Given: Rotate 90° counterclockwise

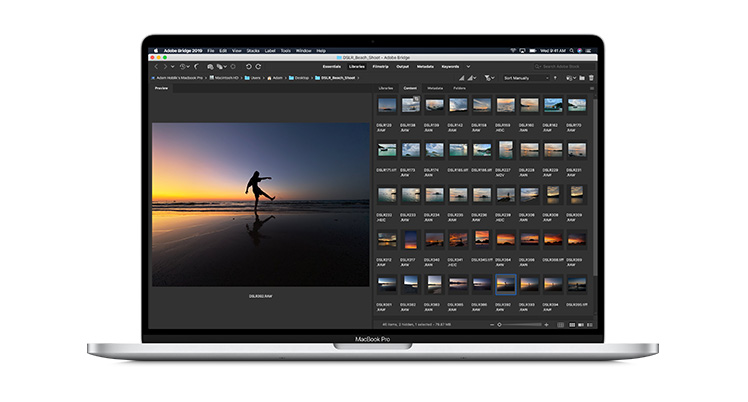Looking at the screenshot, I should pyautogui.click(x=249, y=67).
